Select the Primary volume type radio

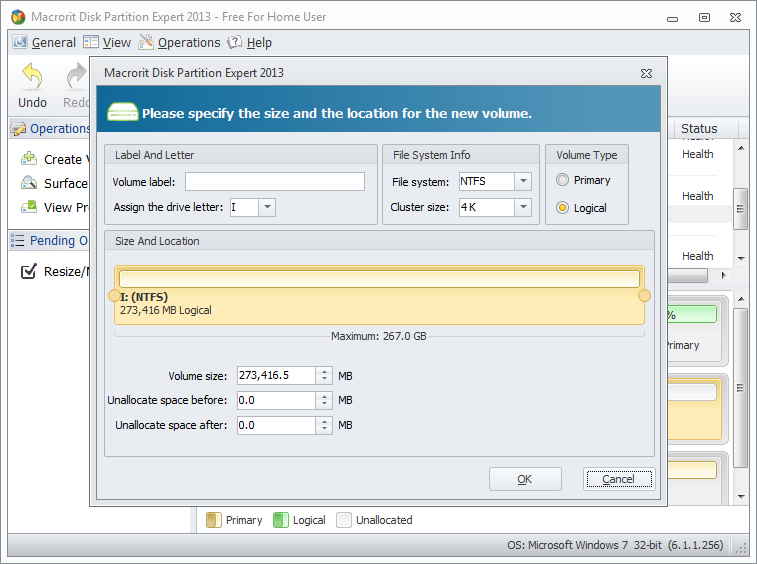[x=562, y=180]
